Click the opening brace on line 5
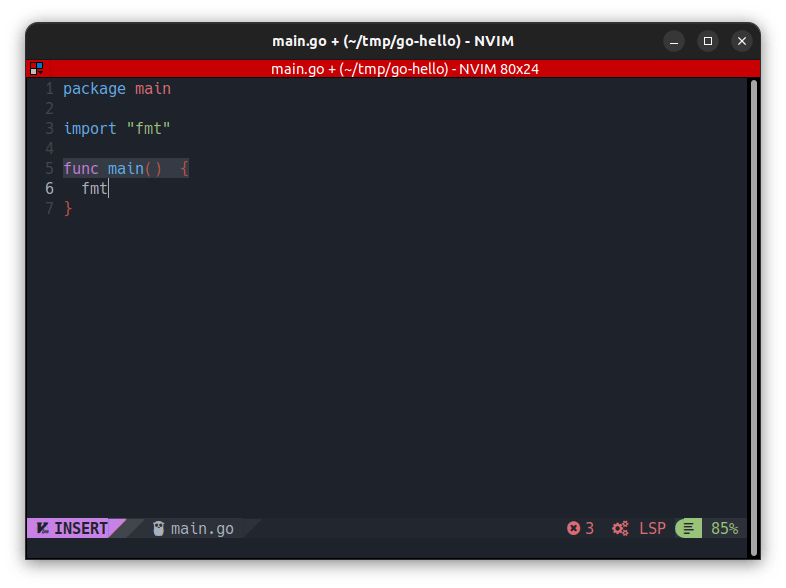 point(184,168)
